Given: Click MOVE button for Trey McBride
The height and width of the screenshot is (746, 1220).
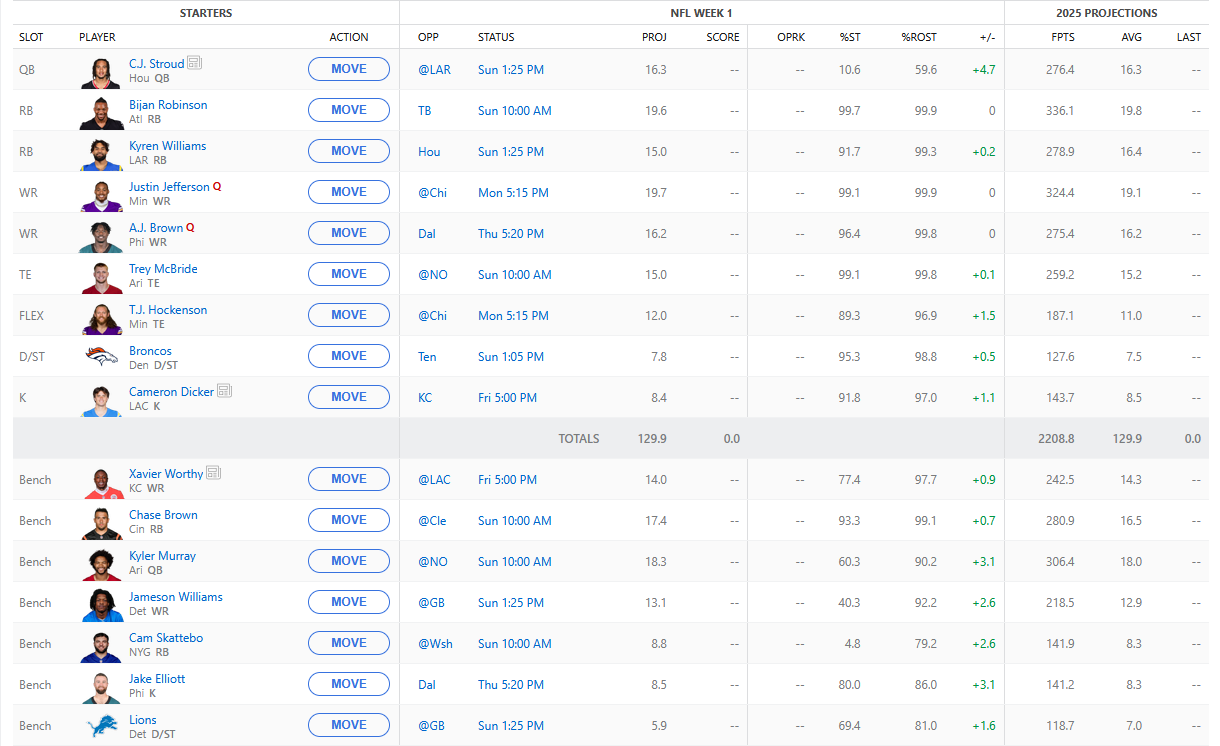Looking at the screenshot, I should tap(349, 274).
